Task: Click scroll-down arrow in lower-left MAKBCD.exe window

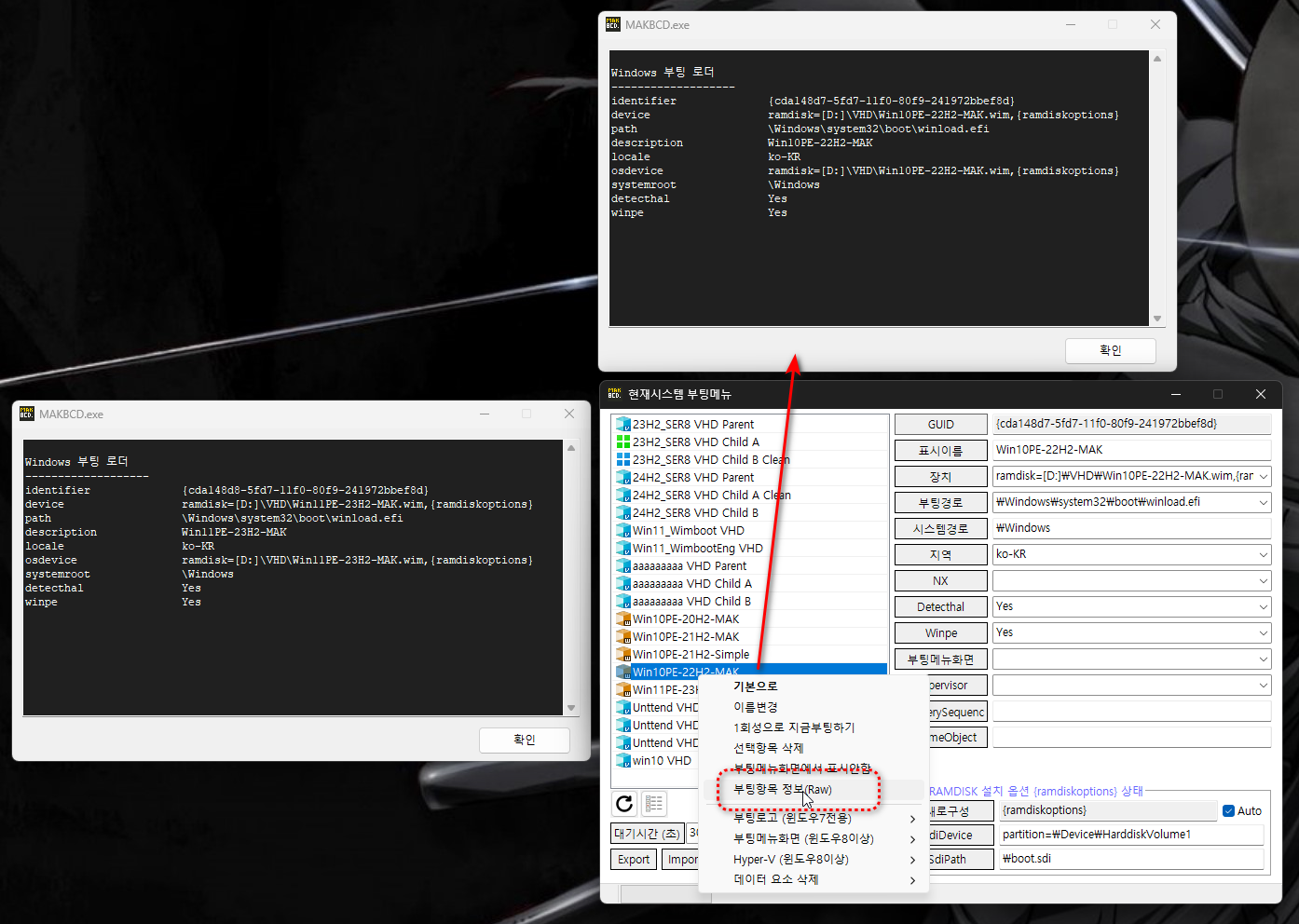Action: 571,708
